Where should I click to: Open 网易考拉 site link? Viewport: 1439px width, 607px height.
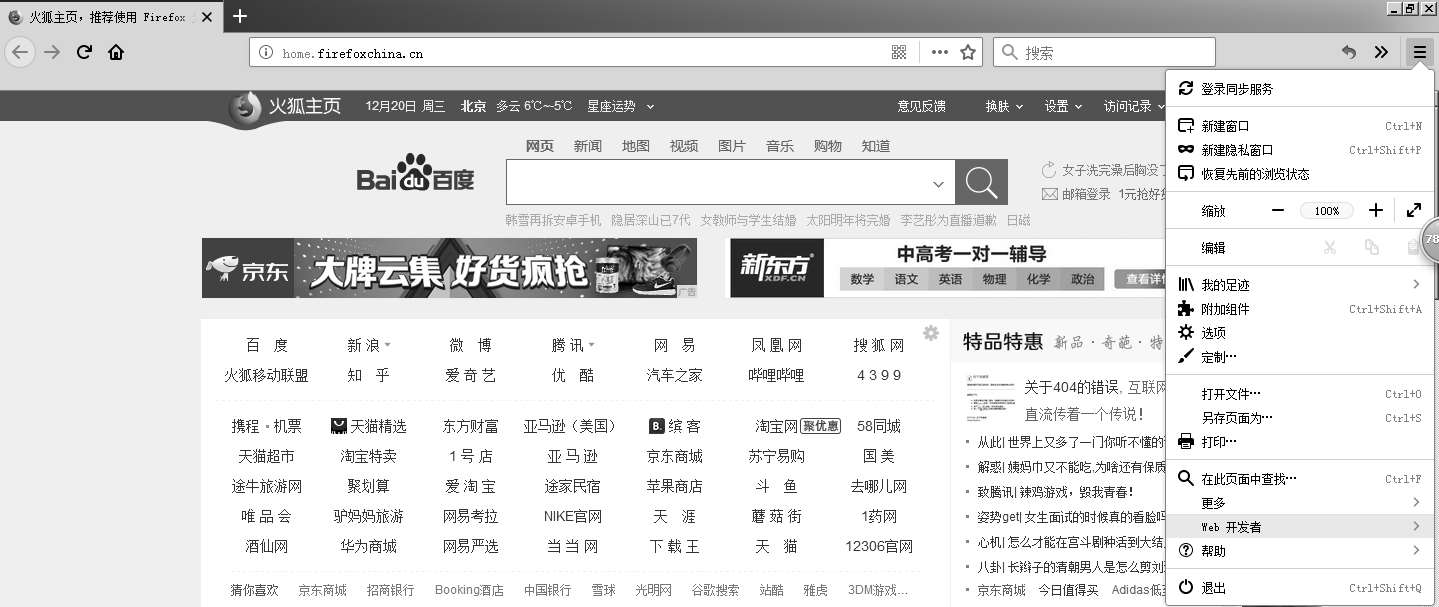coord(470,516)
